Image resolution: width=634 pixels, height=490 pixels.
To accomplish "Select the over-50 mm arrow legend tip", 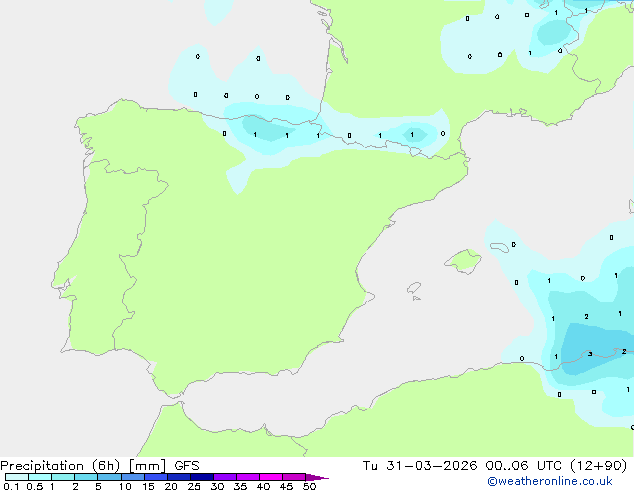I will (x=317, y=477).
